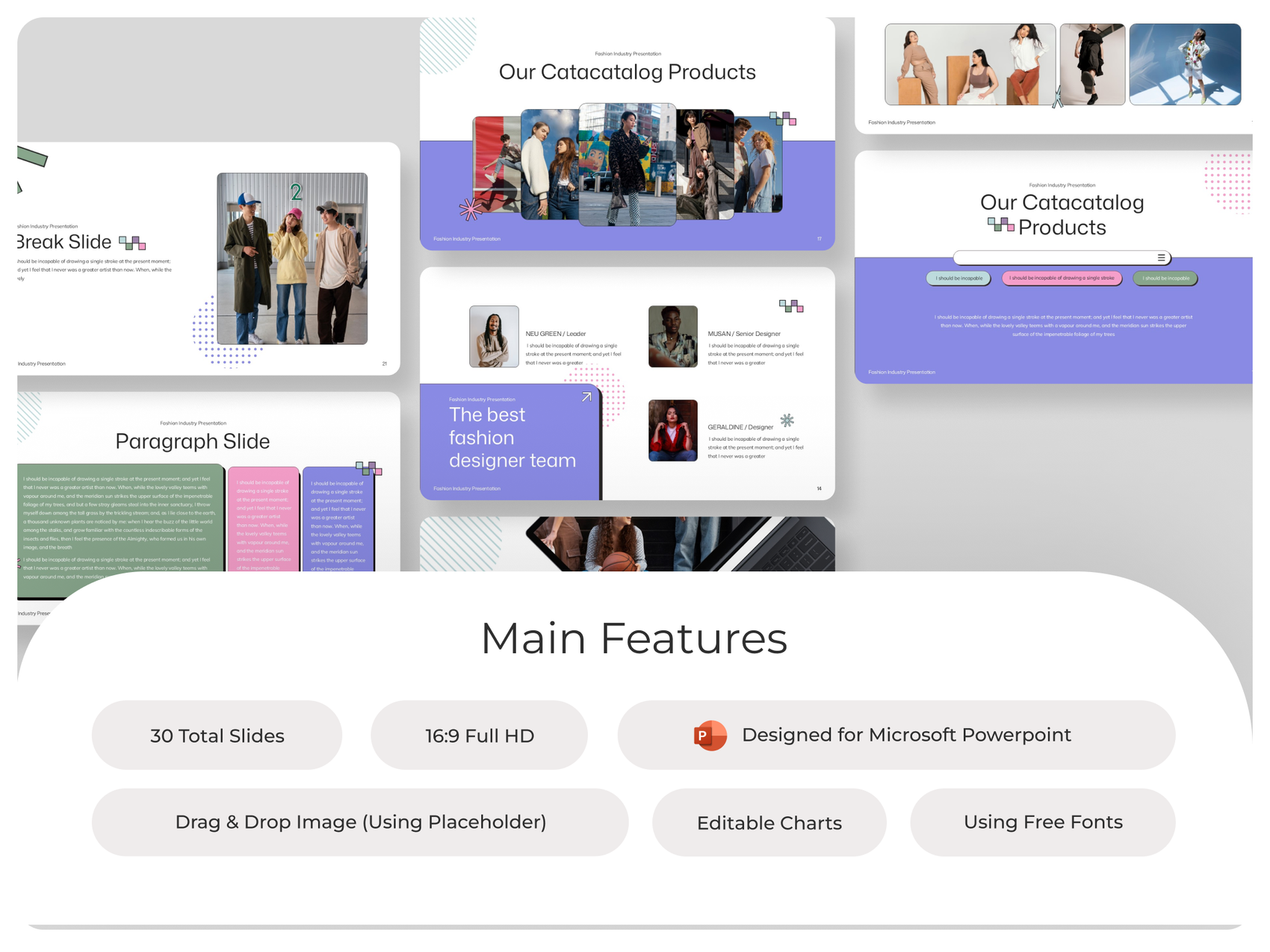Click 'The best fashion designer team' text
The height and width of the screenshot is (952, 1270).
tap(512, 438)
